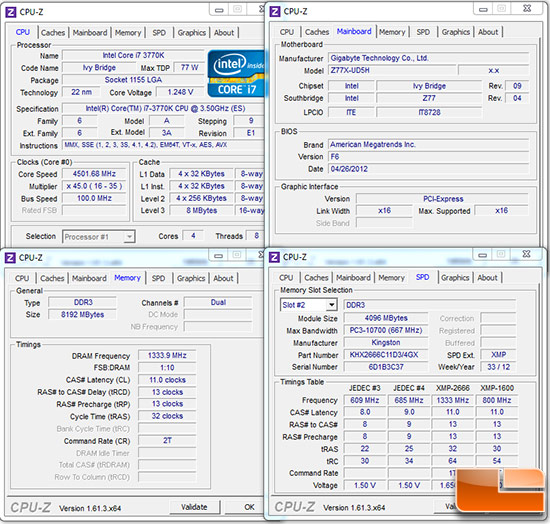
Task: Select SPD tab in Mainboard window
Action: [x=423, y=32]
